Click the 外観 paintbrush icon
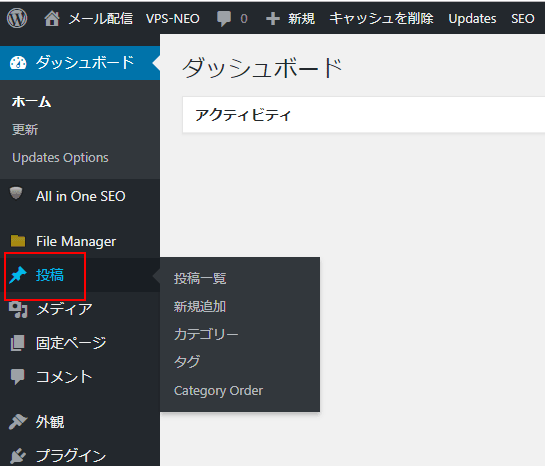The image size is (545, 466). 17,422
